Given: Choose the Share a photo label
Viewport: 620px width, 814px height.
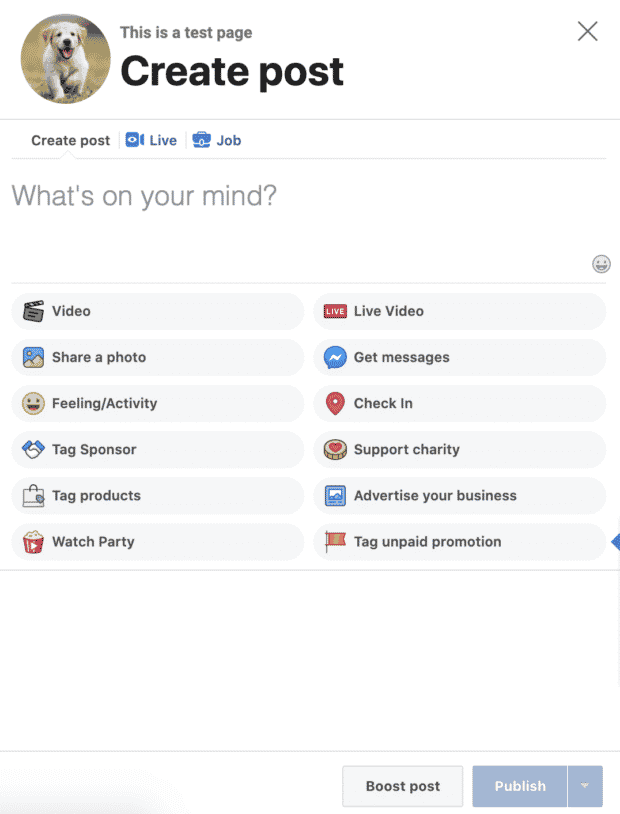Looking at the screenshot, I should [x=99, y=357].
